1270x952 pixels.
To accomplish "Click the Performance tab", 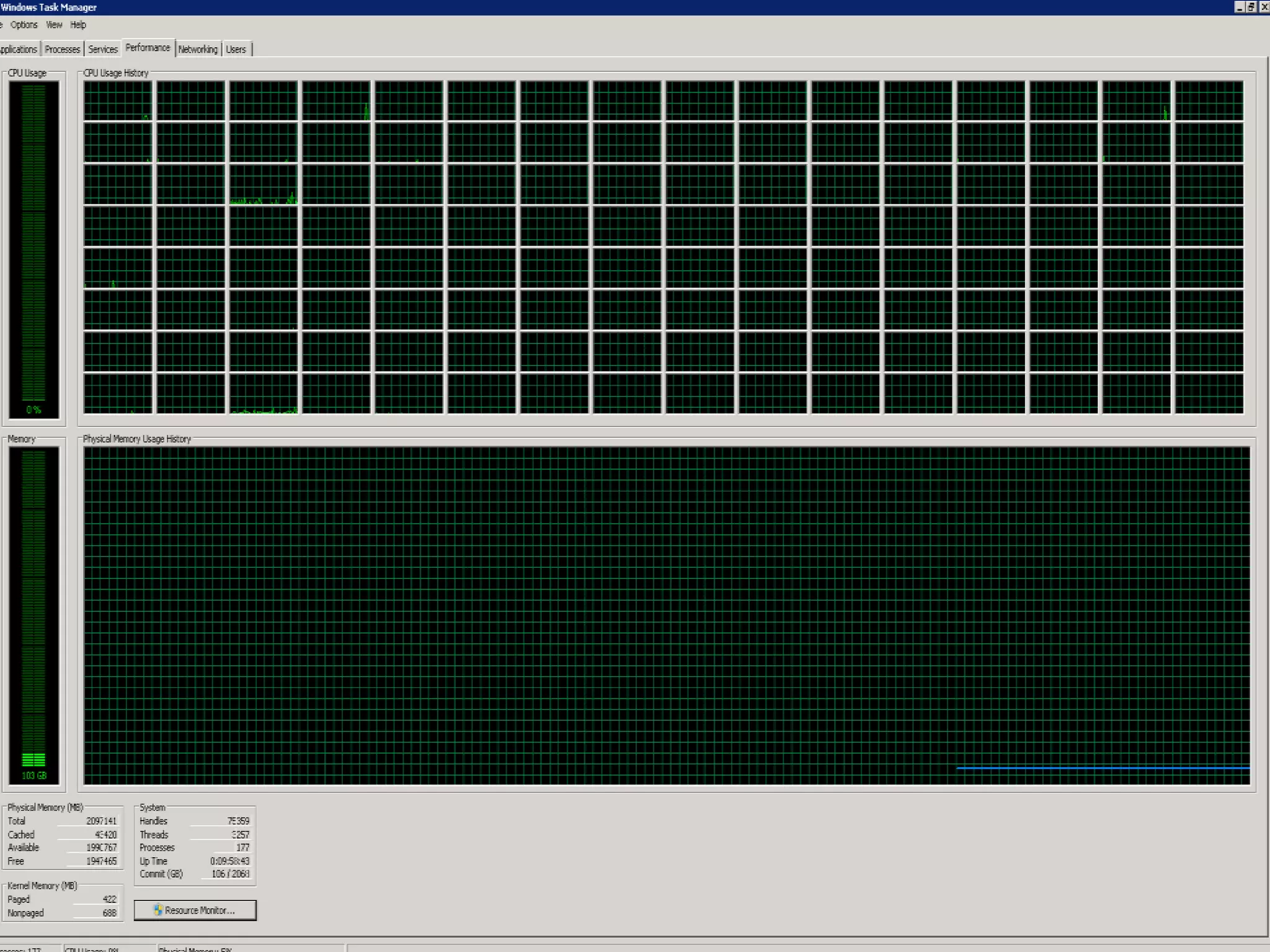I will click(148, 48).
